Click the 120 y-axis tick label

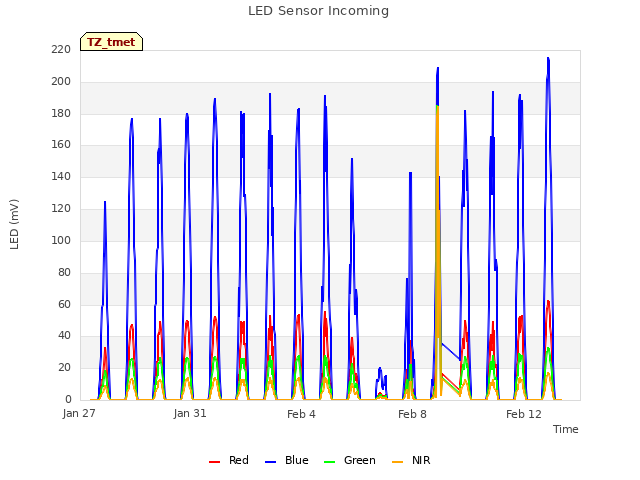pos(61,208)
